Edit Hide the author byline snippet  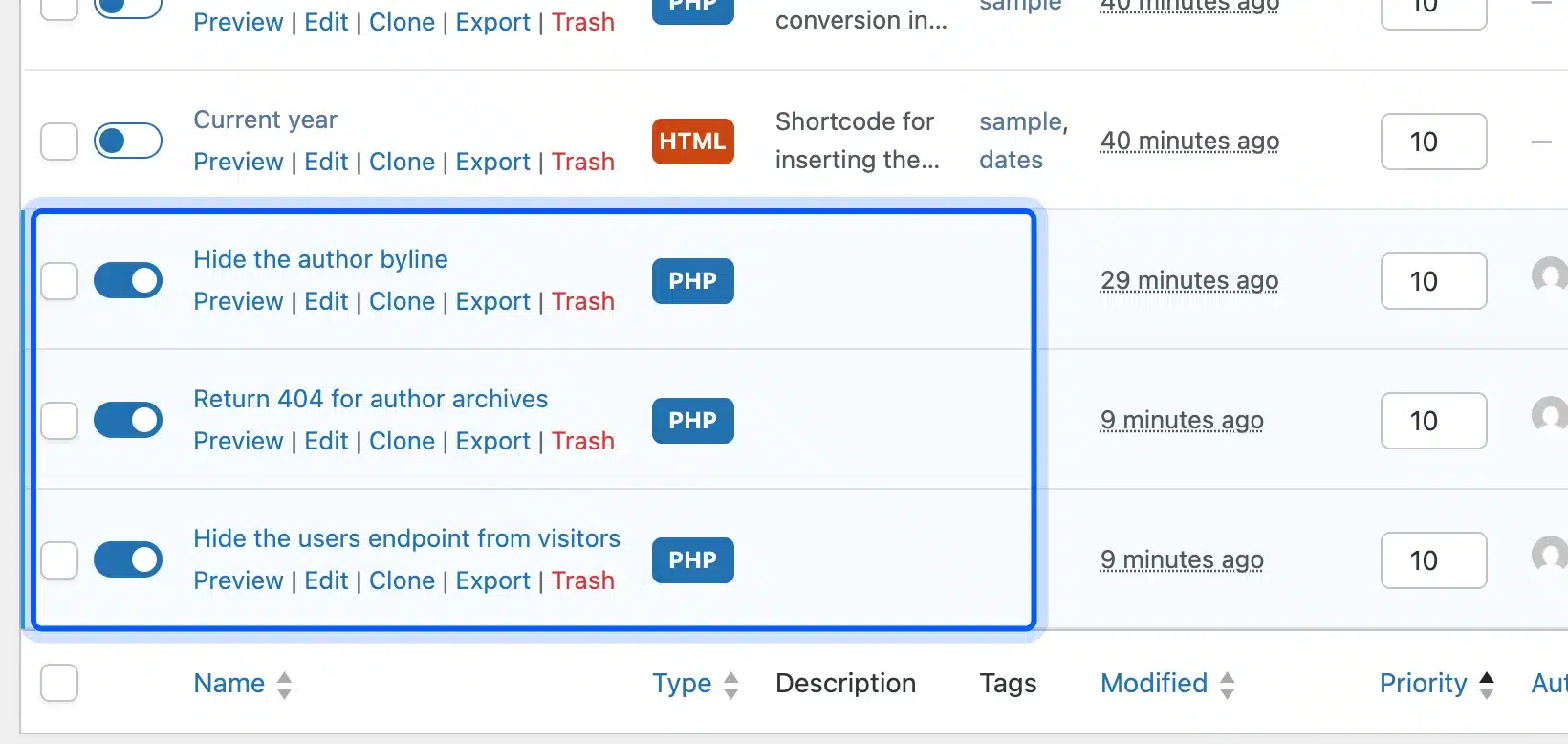coord(326,301)
